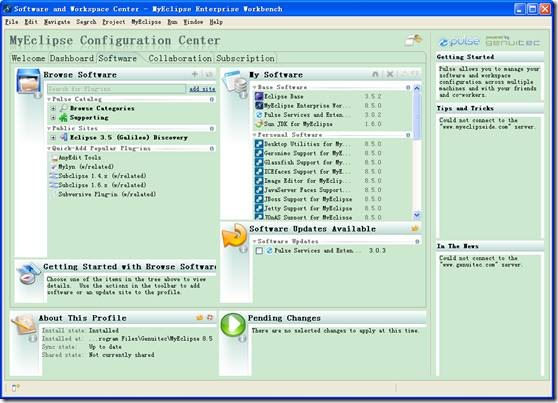This screenshot has width=558, height=403.
Task: Collapse the Quick-Add Popular Plug-ins section
Action: pos(49,148)
